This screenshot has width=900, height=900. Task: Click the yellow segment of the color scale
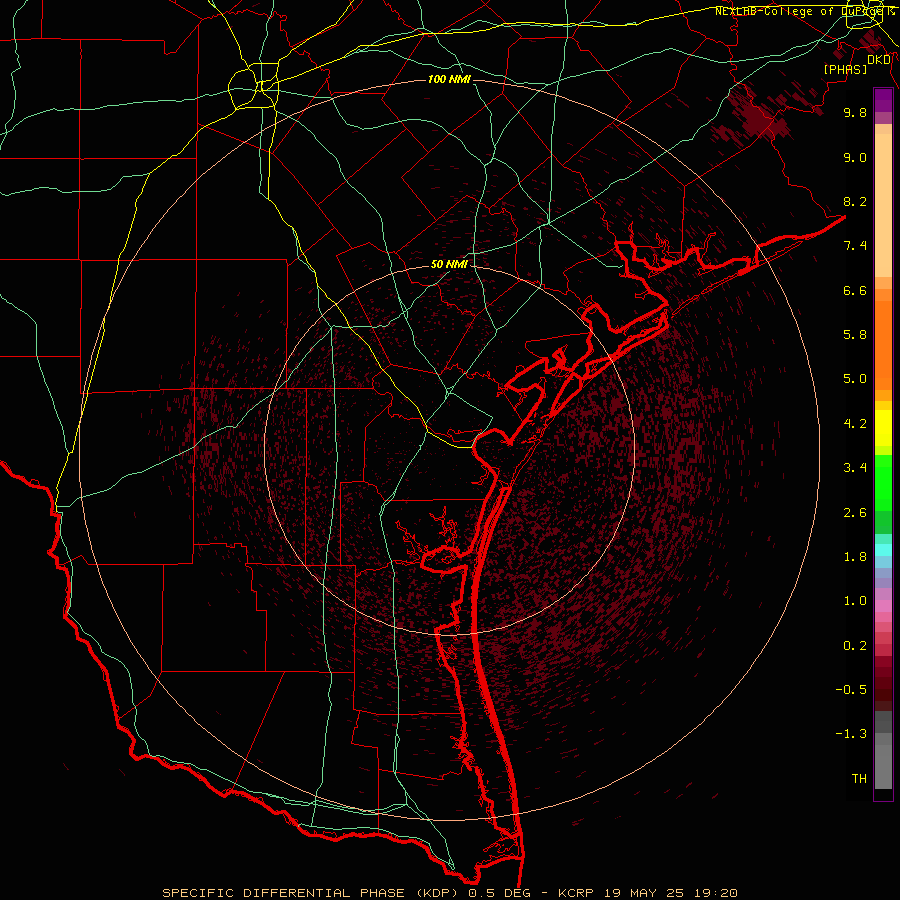coord(883,428)
